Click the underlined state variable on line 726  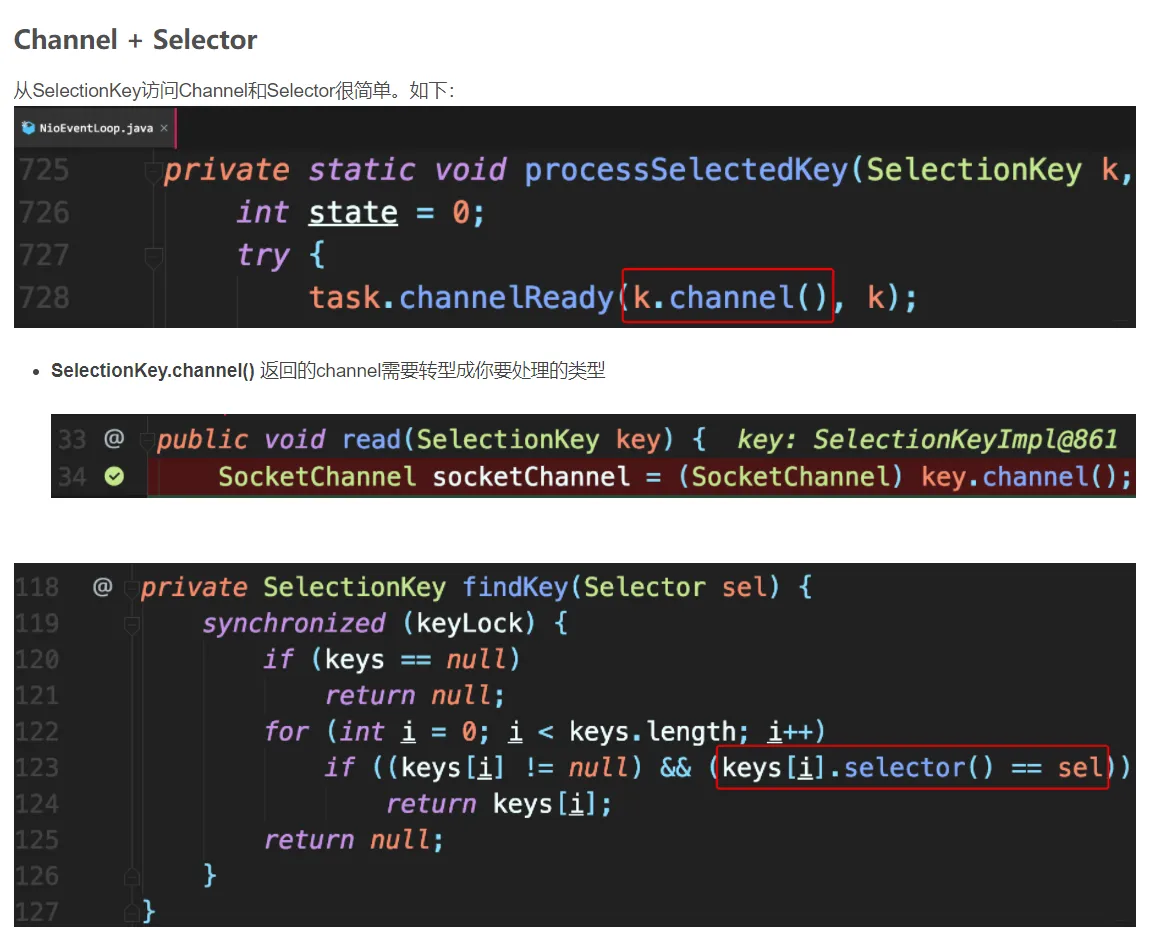pos(352,212)
